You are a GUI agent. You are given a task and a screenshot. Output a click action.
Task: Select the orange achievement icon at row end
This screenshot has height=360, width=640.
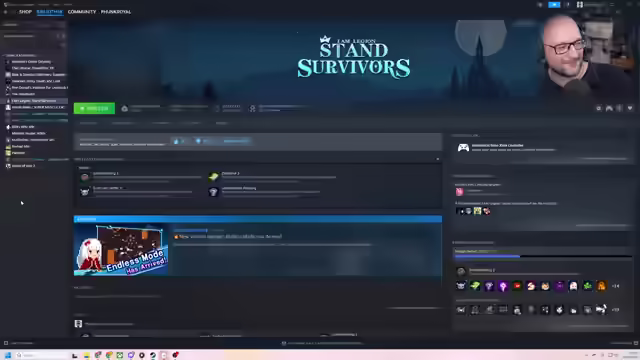601,286
